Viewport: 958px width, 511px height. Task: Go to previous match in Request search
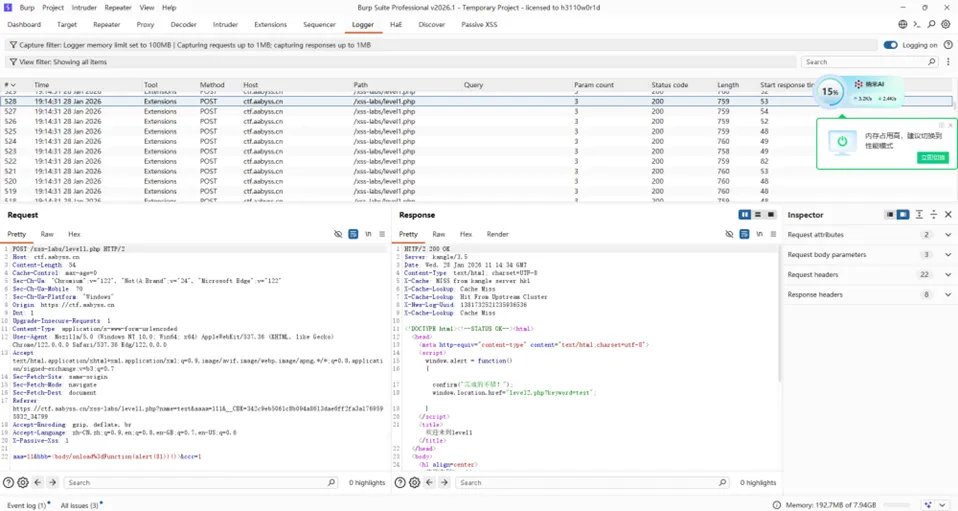click(x=38, y=482)
